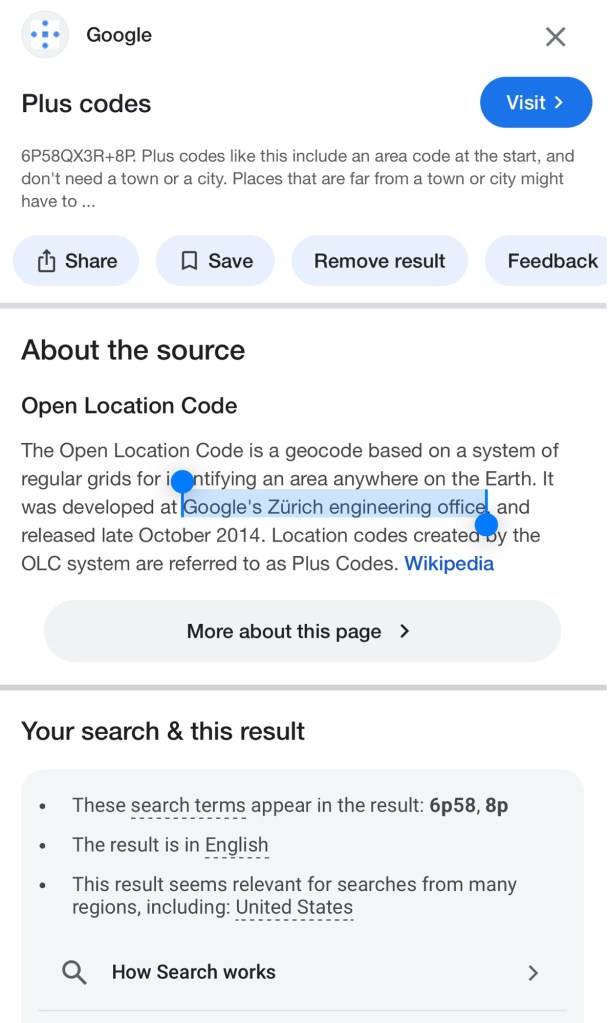The image size is (608, 1023).
Task: Tap the underlined search terms link
Action: [188, 805]
